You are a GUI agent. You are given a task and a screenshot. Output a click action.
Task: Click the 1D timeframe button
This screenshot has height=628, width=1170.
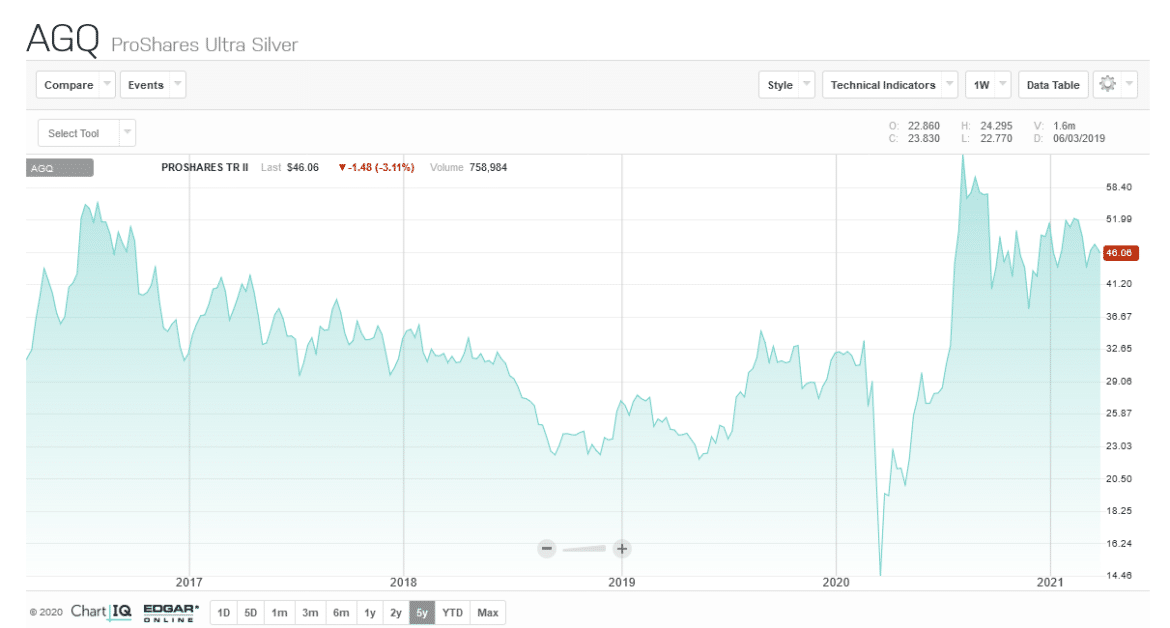tap(223, 611)
